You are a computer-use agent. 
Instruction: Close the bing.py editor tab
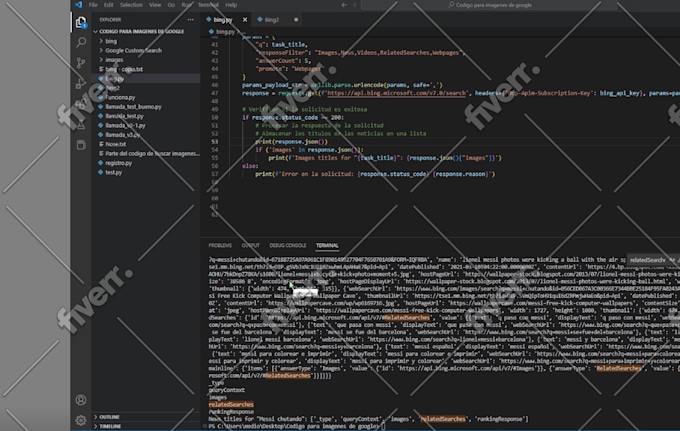pos(245,20)
